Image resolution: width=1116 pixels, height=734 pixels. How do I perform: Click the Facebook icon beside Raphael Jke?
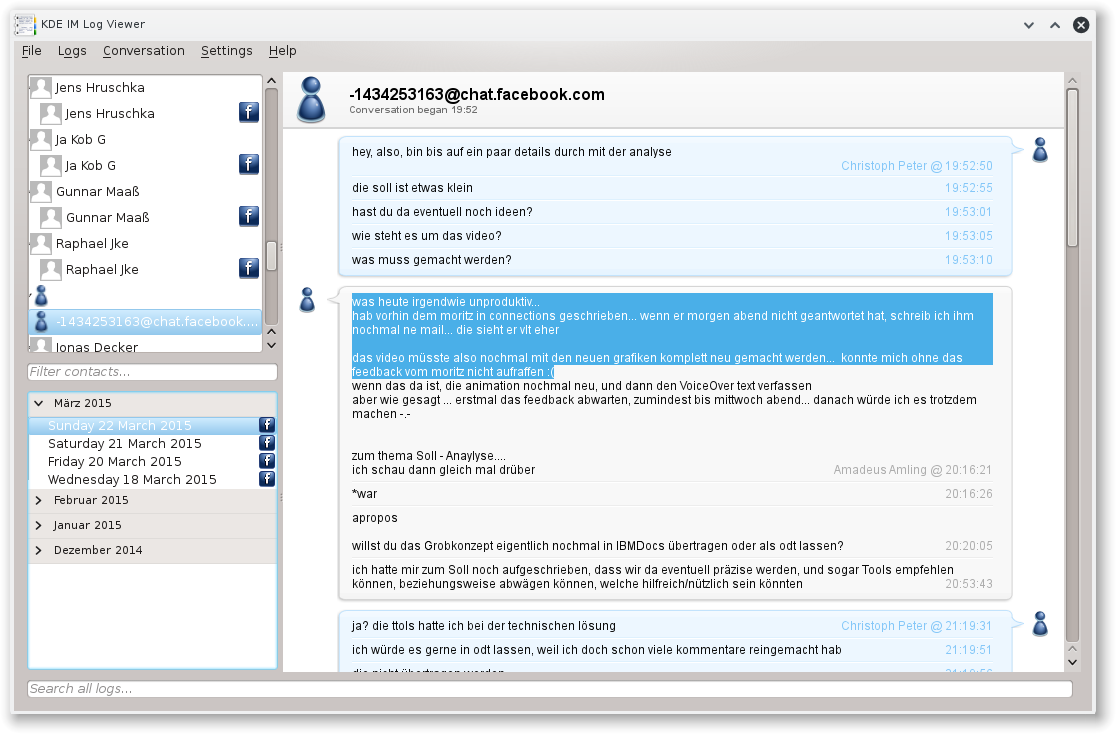248,268
